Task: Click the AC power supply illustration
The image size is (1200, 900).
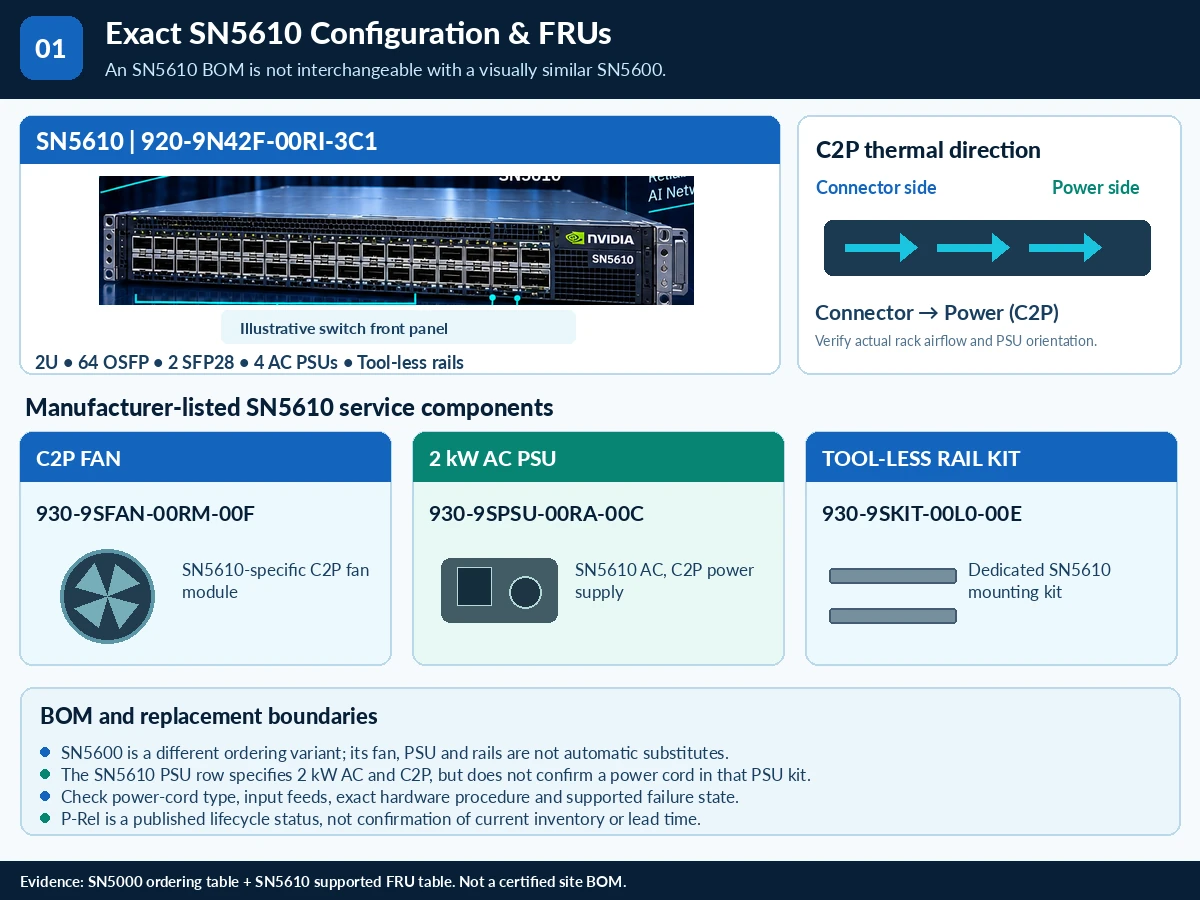Action: click(500, 590)
